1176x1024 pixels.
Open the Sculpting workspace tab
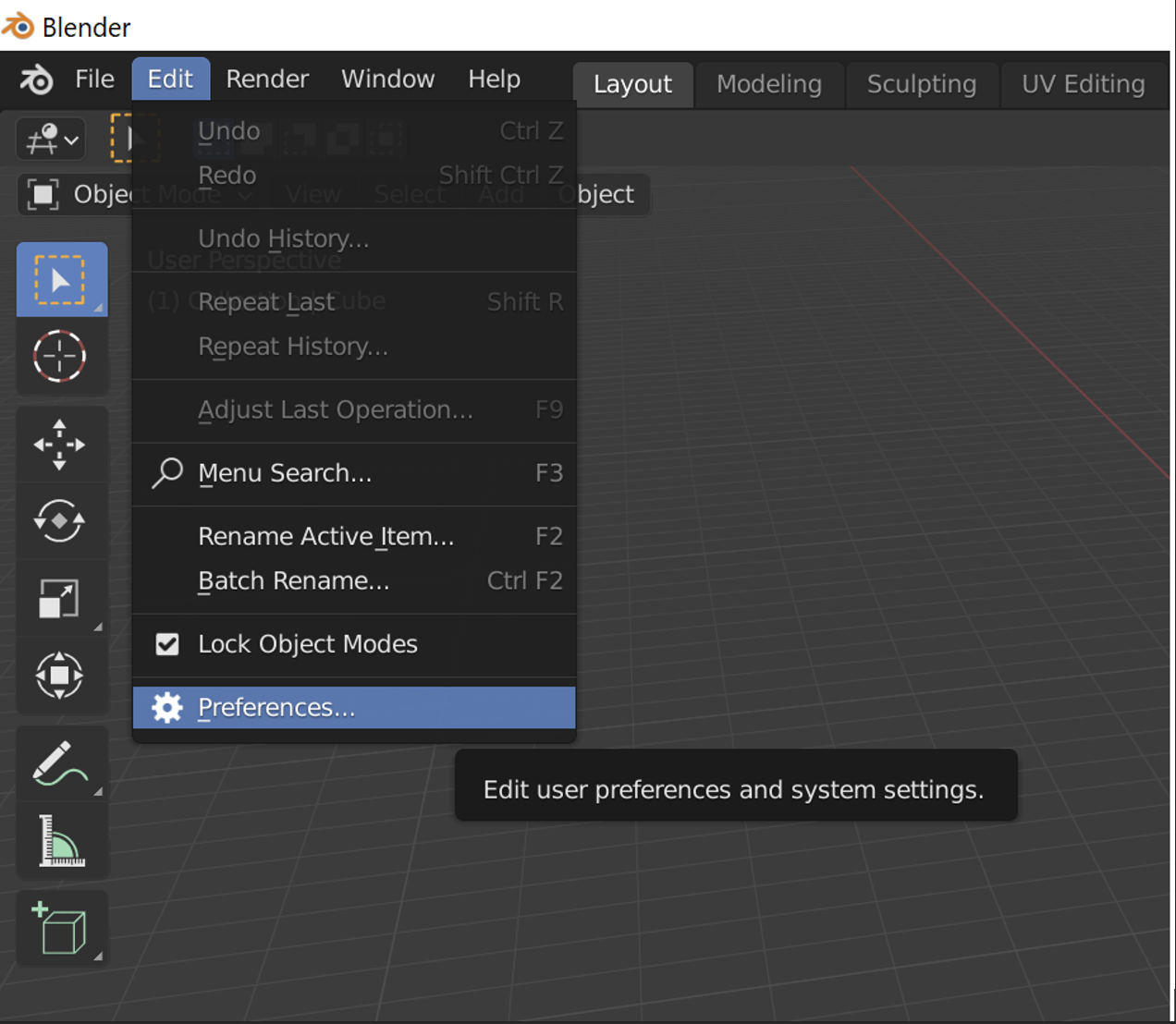point(921,84)
